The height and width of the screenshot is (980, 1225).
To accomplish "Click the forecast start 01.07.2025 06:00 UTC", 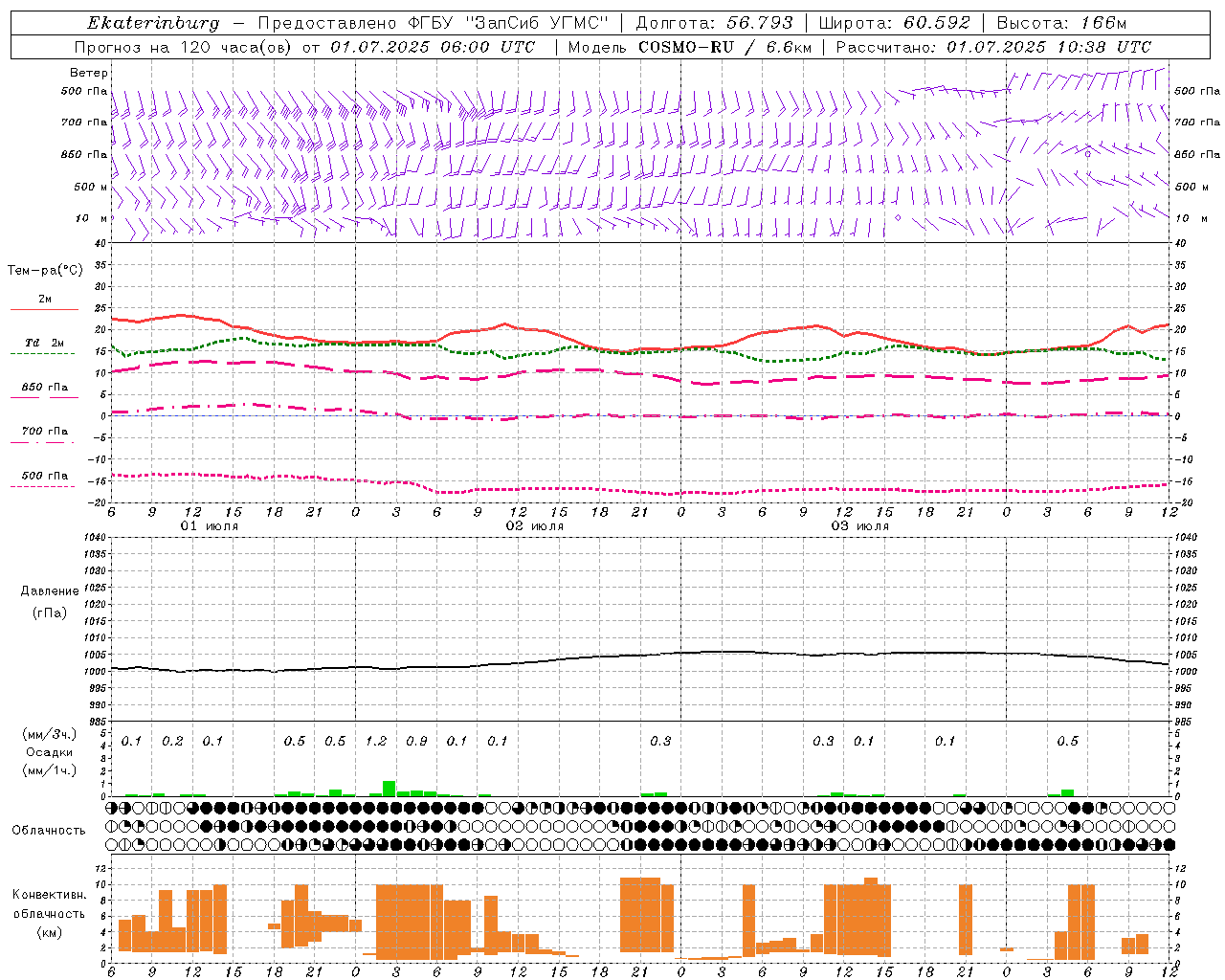I will coord(433,47).
